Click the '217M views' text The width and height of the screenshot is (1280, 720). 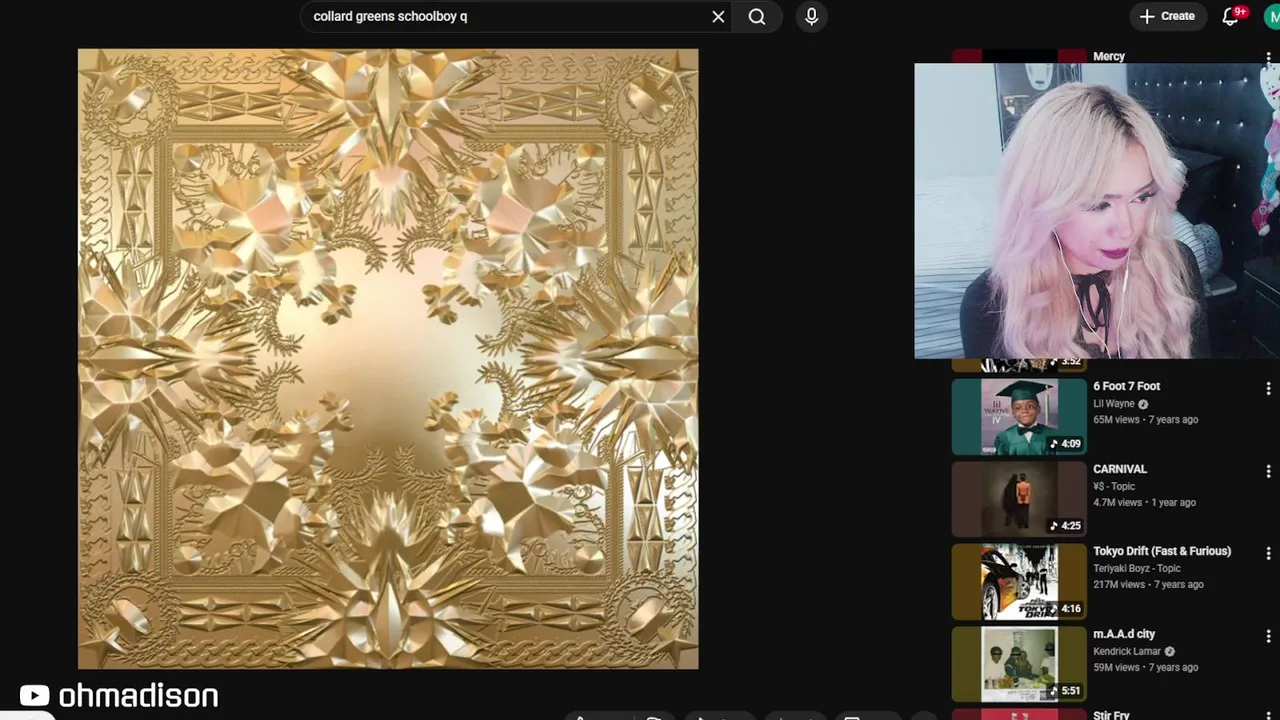point(1119,584)
